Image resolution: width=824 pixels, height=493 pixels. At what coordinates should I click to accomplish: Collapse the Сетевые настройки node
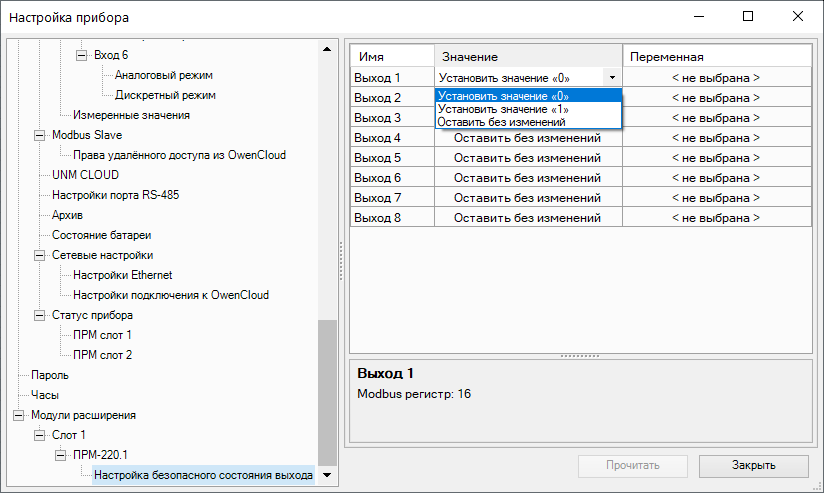coord(40,255)
